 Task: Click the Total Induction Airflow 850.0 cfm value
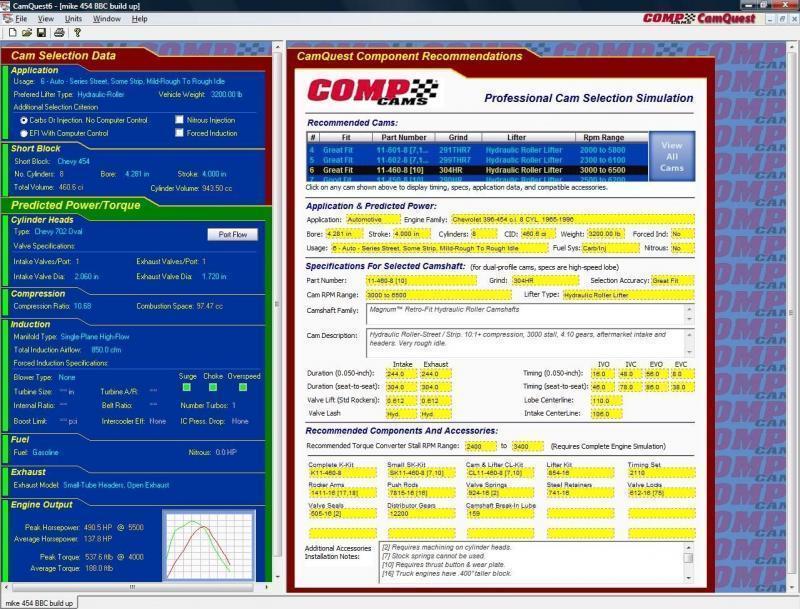106,350
